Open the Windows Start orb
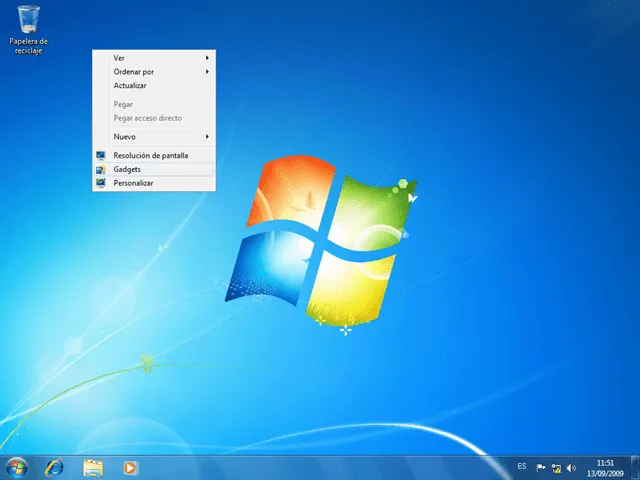Screen dimensions: 640x480 (x=17, y=467)
